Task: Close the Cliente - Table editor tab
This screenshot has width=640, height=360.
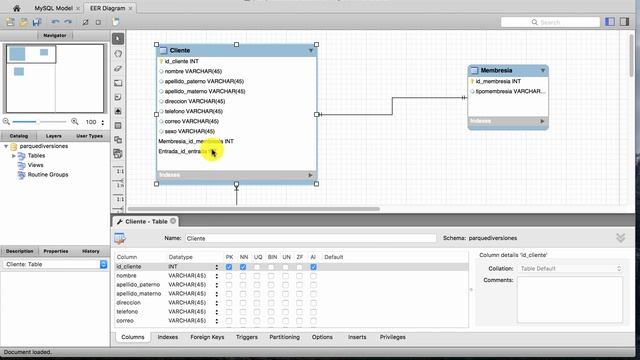Action: coord(173,221)
